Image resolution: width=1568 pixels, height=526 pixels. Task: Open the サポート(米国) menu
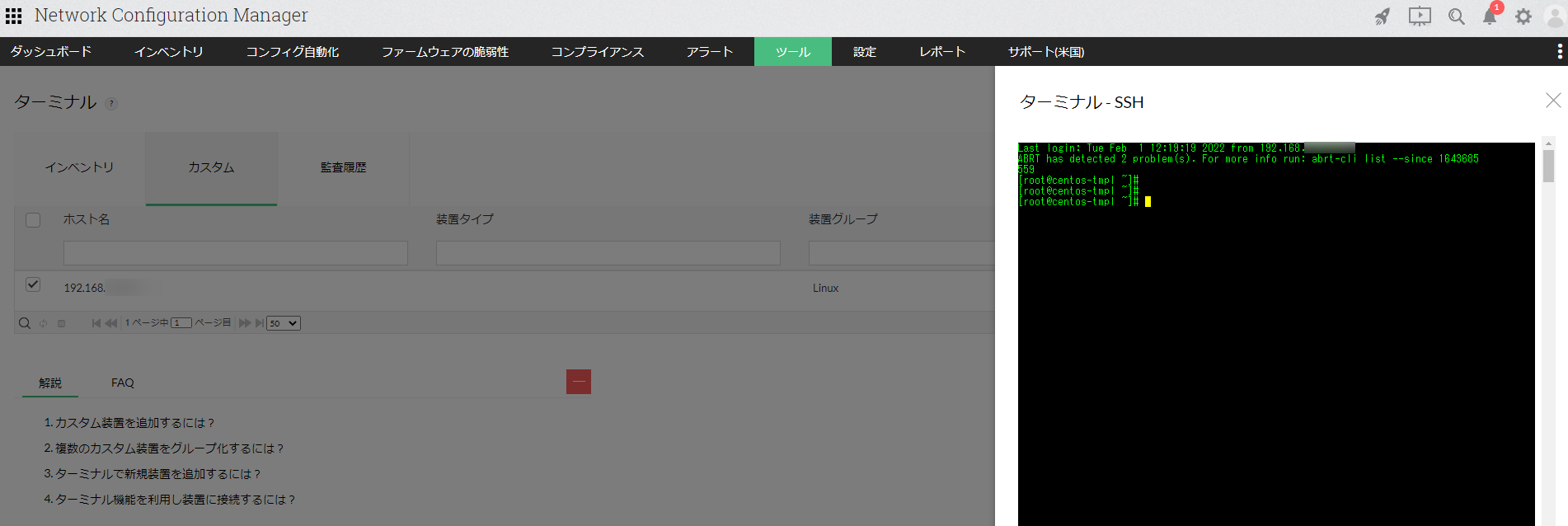pyautogui.click(x=1046, y=51)
